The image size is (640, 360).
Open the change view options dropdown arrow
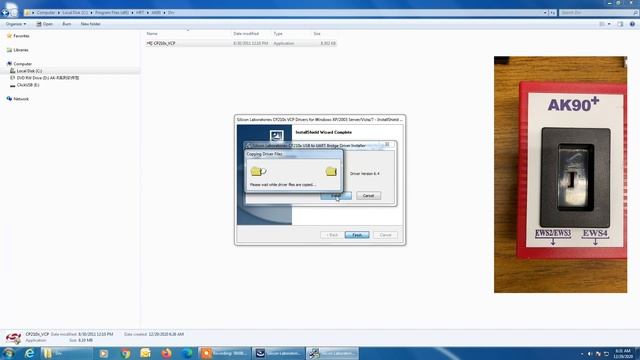point(609,24)
